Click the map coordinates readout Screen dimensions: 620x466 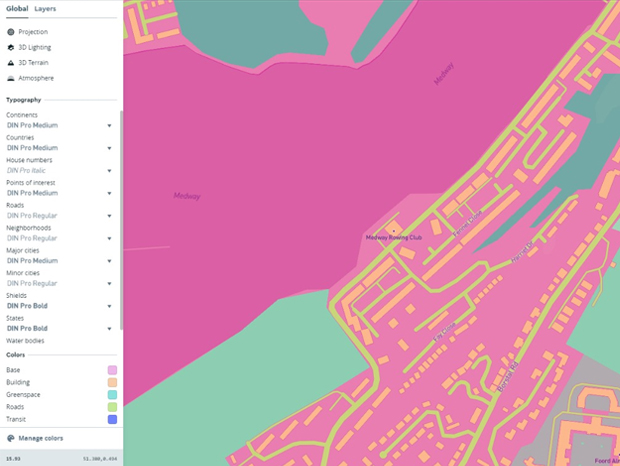tap(100, 459)
